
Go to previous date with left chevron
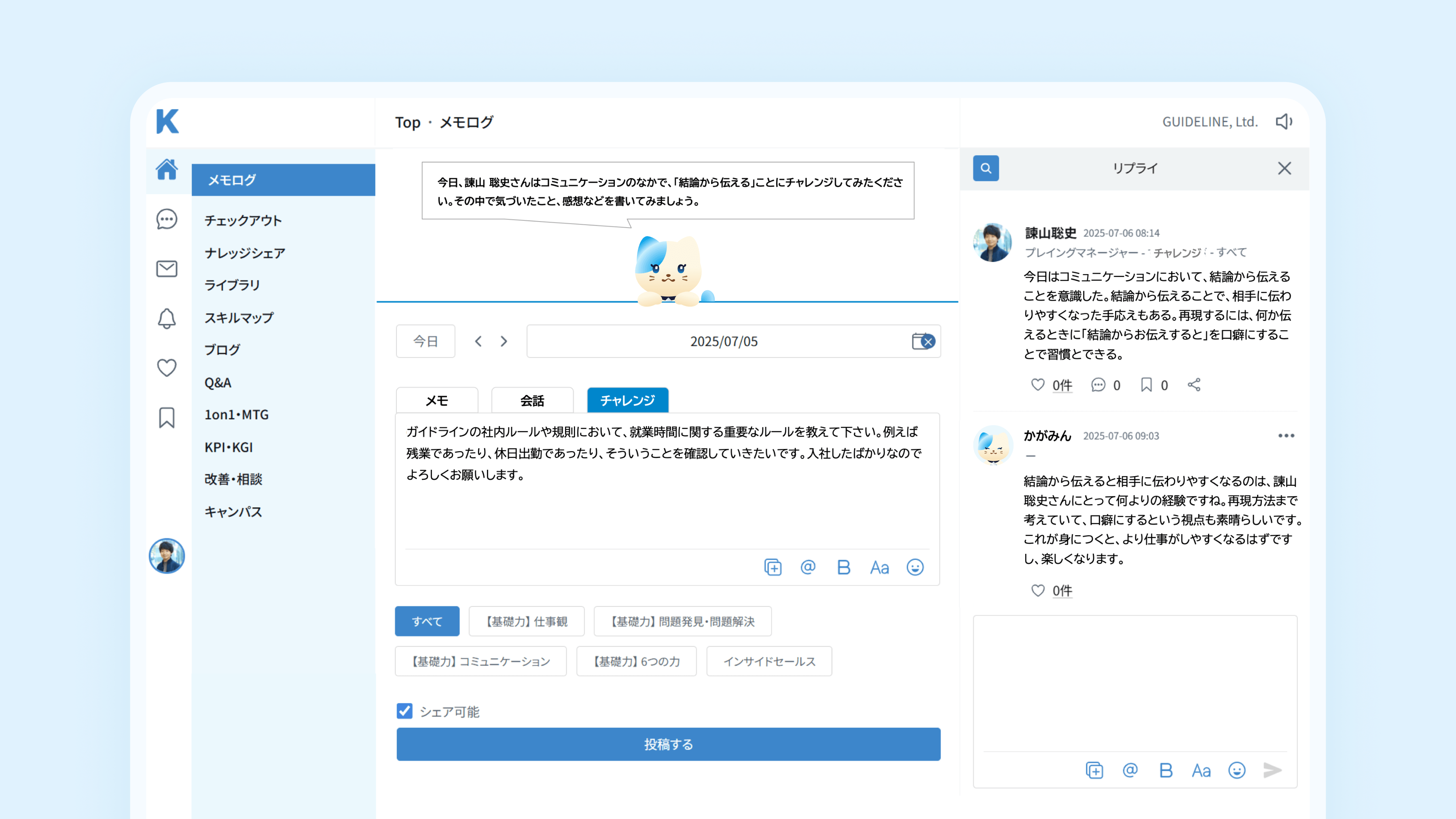tap(478, 341)
